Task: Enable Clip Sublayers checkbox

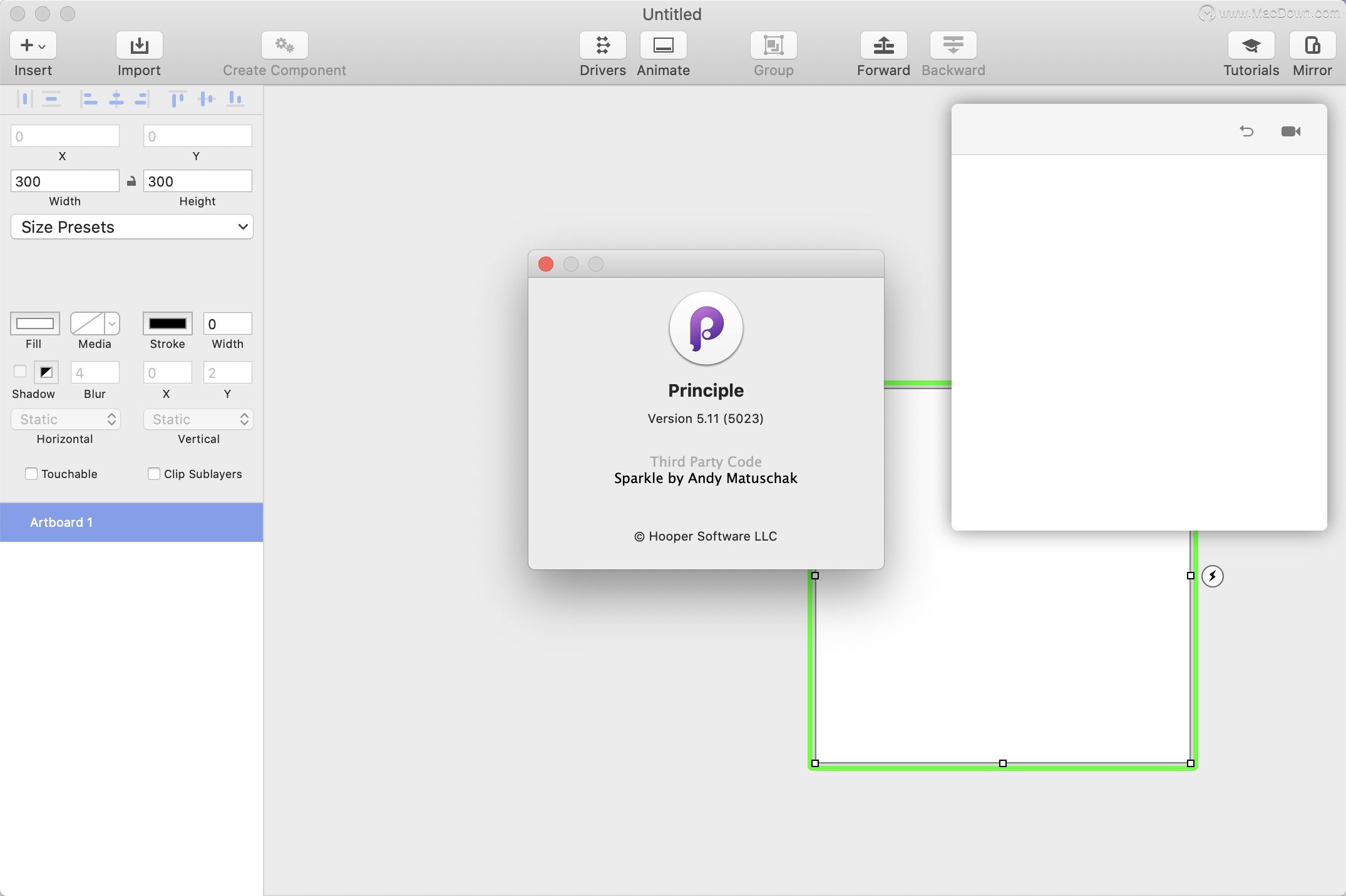Action: tap(154, 474)
